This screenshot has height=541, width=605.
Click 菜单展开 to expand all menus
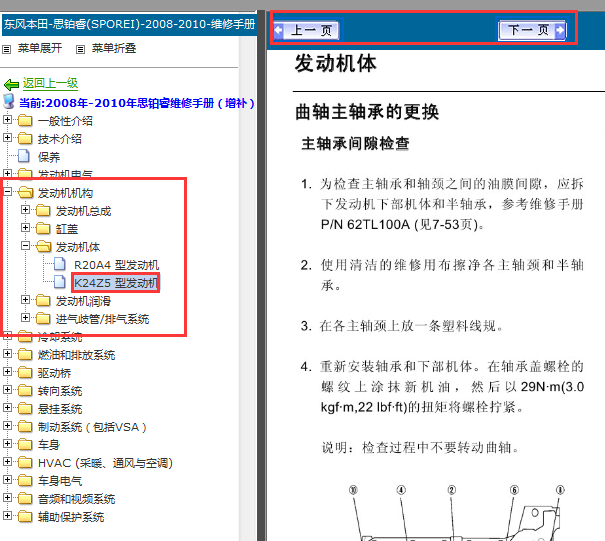[x=40, y=48]
